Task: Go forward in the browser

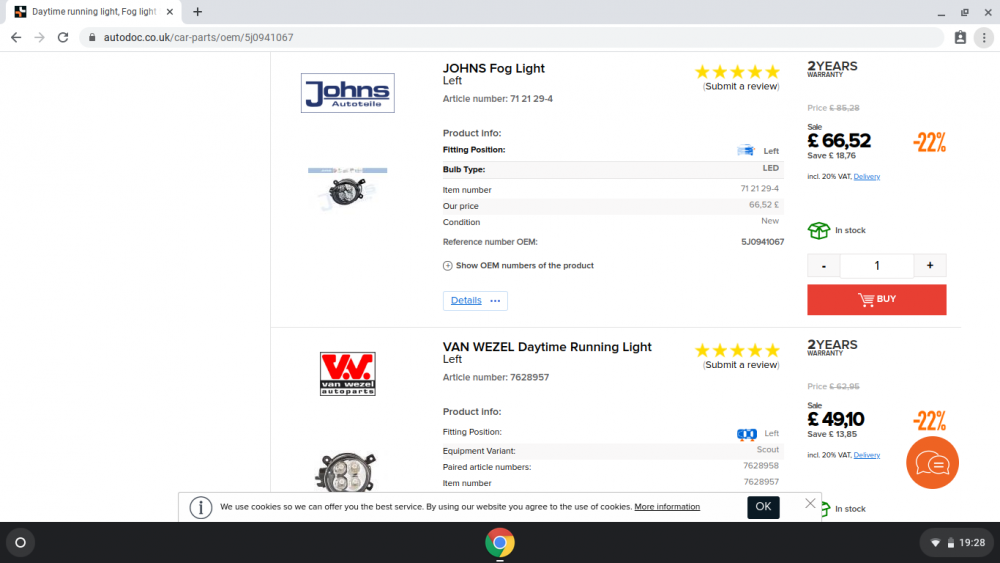Action: pos(40,38)
